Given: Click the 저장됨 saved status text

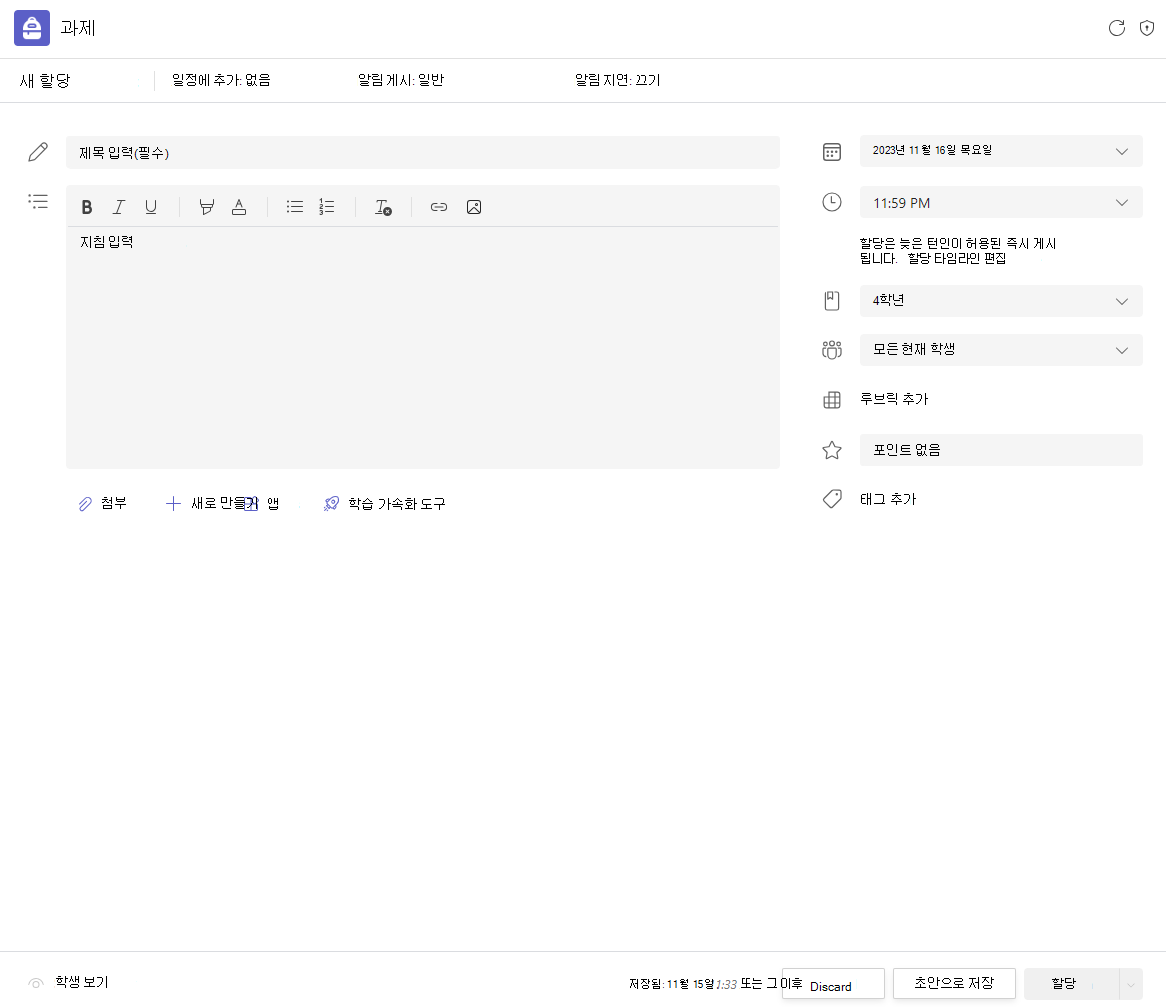Looking at the screenshot, I should [715, 984].
